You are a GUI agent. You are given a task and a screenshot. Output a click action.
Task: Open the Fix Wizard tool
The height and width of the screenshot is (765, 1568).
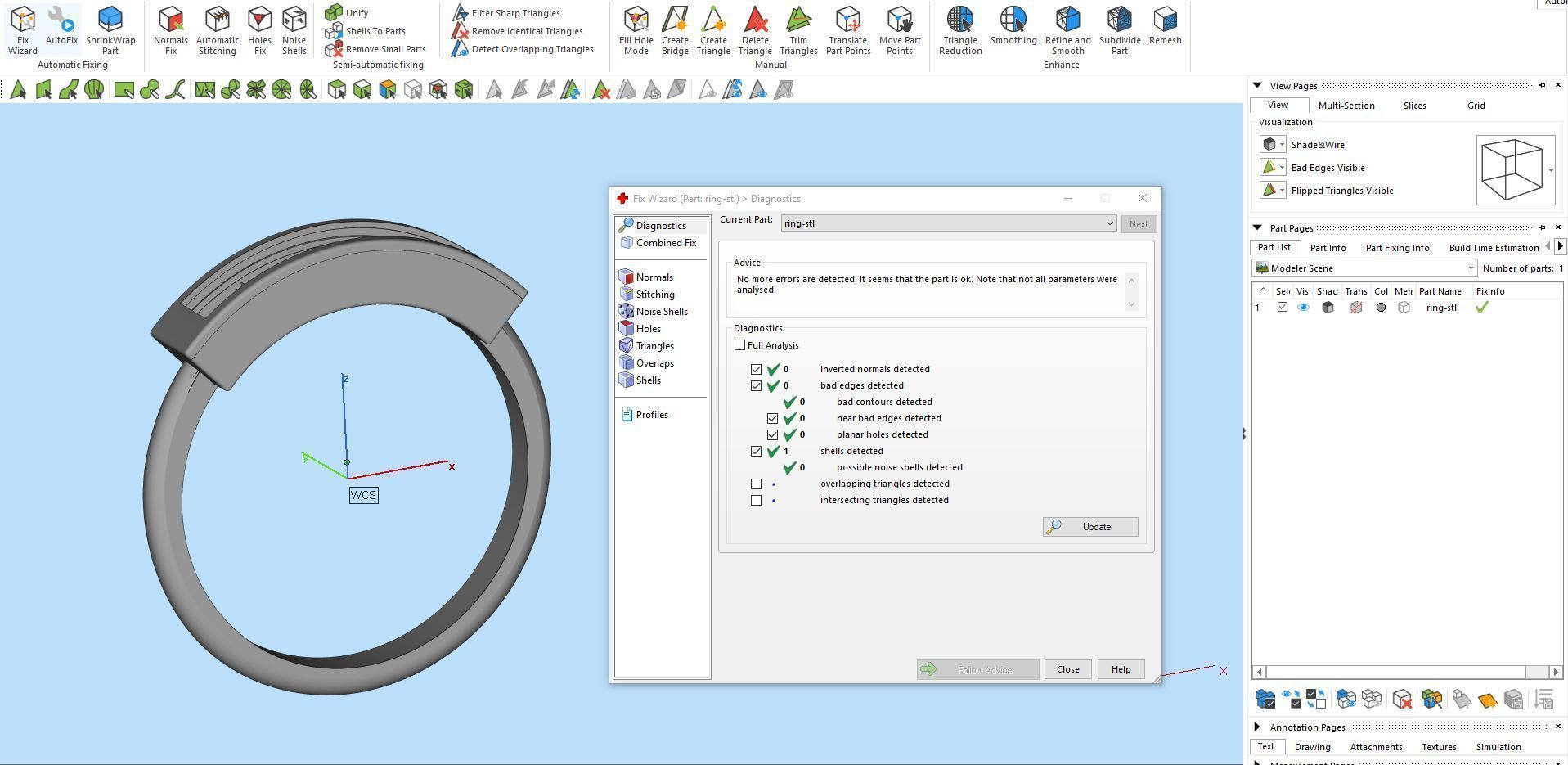tap(23, 29)
